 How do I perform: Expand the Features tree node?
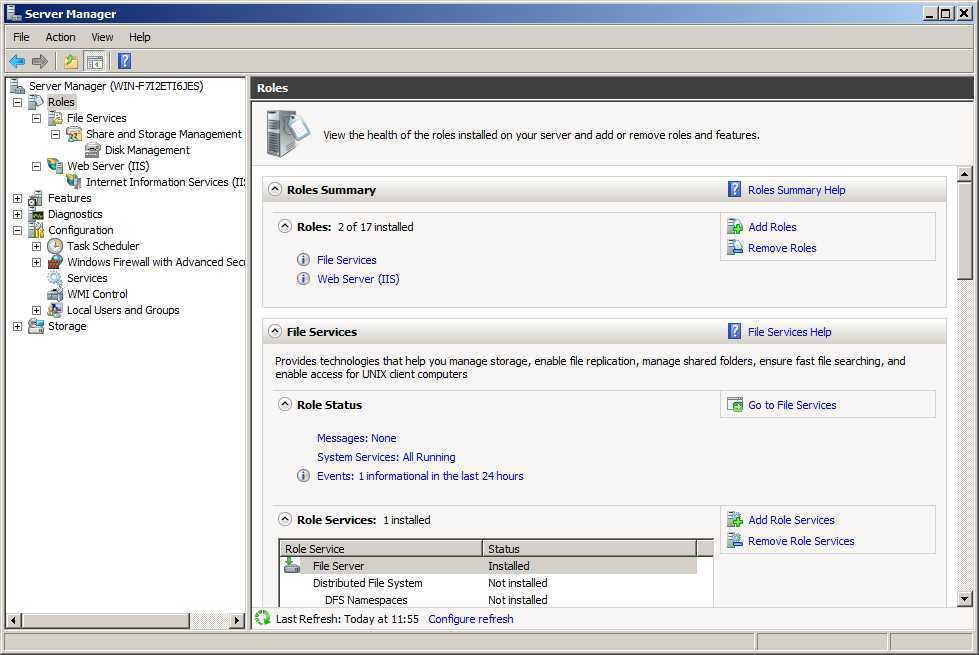(17, 198)
